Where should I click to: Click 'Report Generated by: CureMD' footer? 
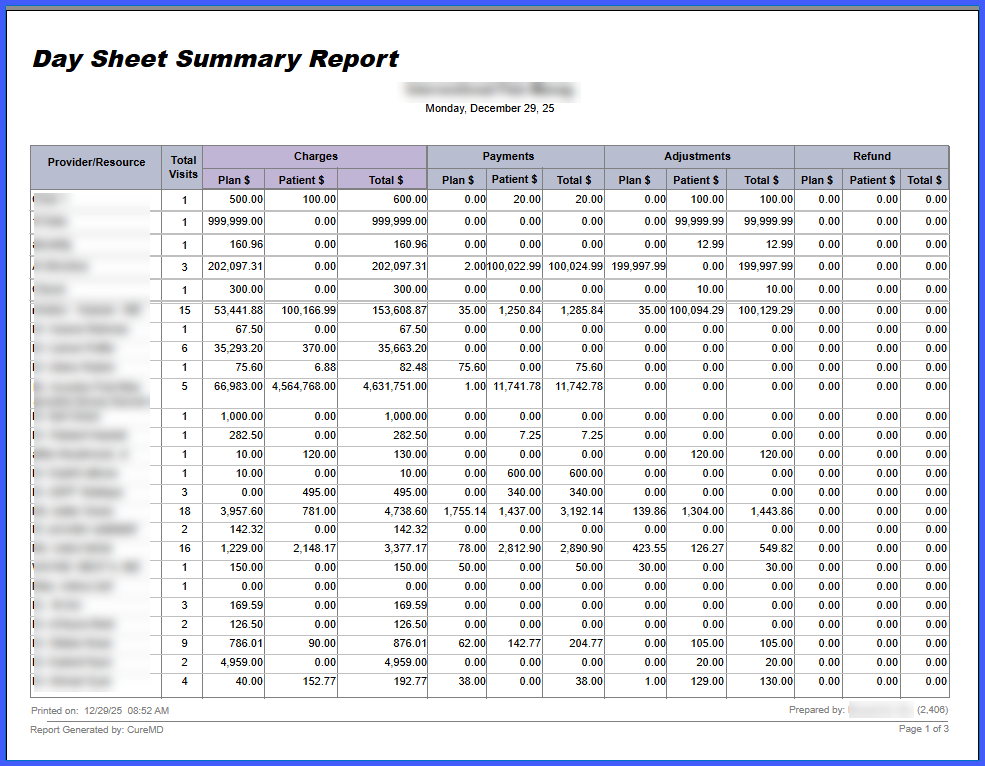pos(97,730)
